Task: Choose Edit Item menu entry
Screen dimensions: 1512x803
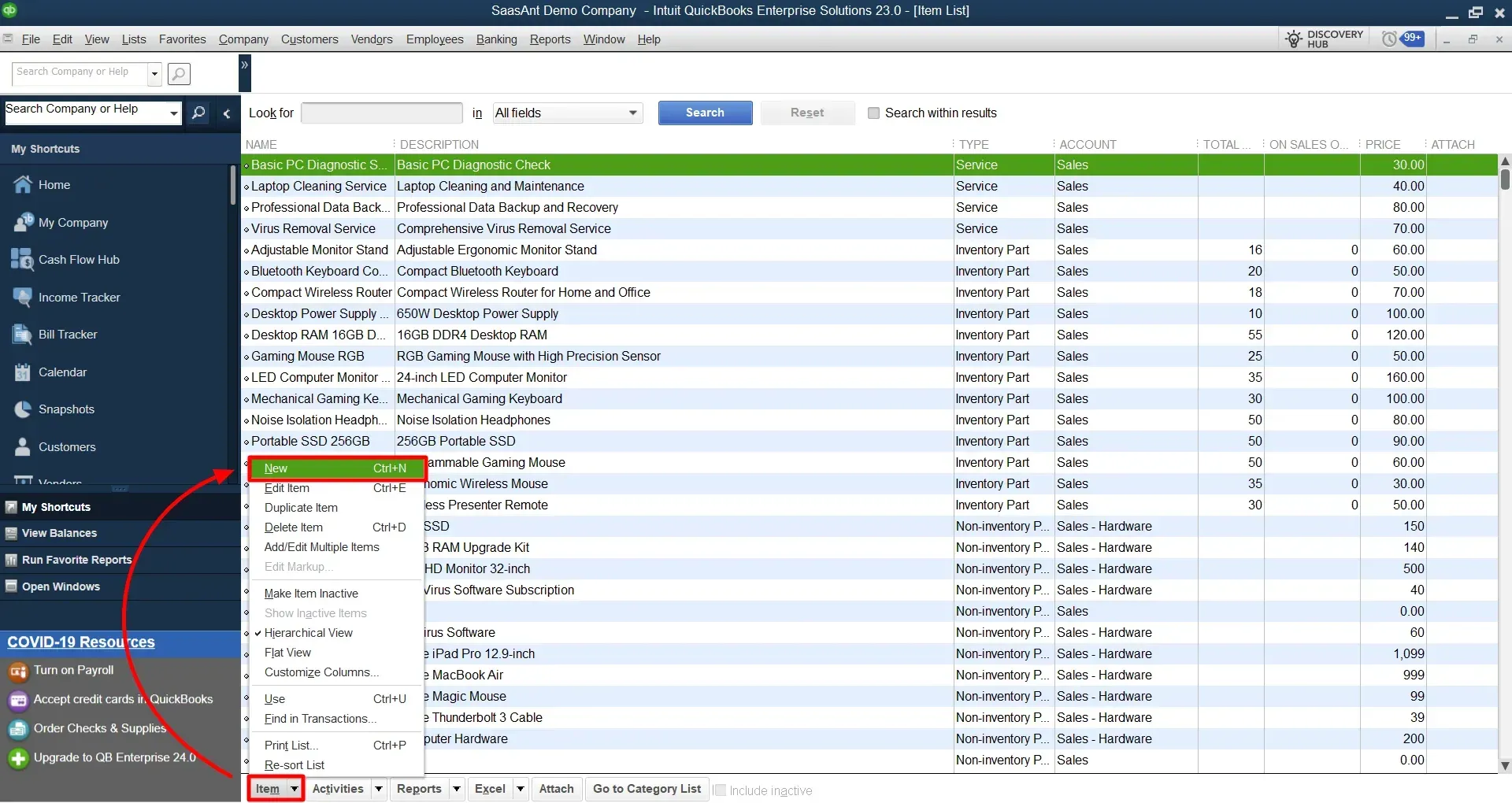Action: [x=336, y=488]
